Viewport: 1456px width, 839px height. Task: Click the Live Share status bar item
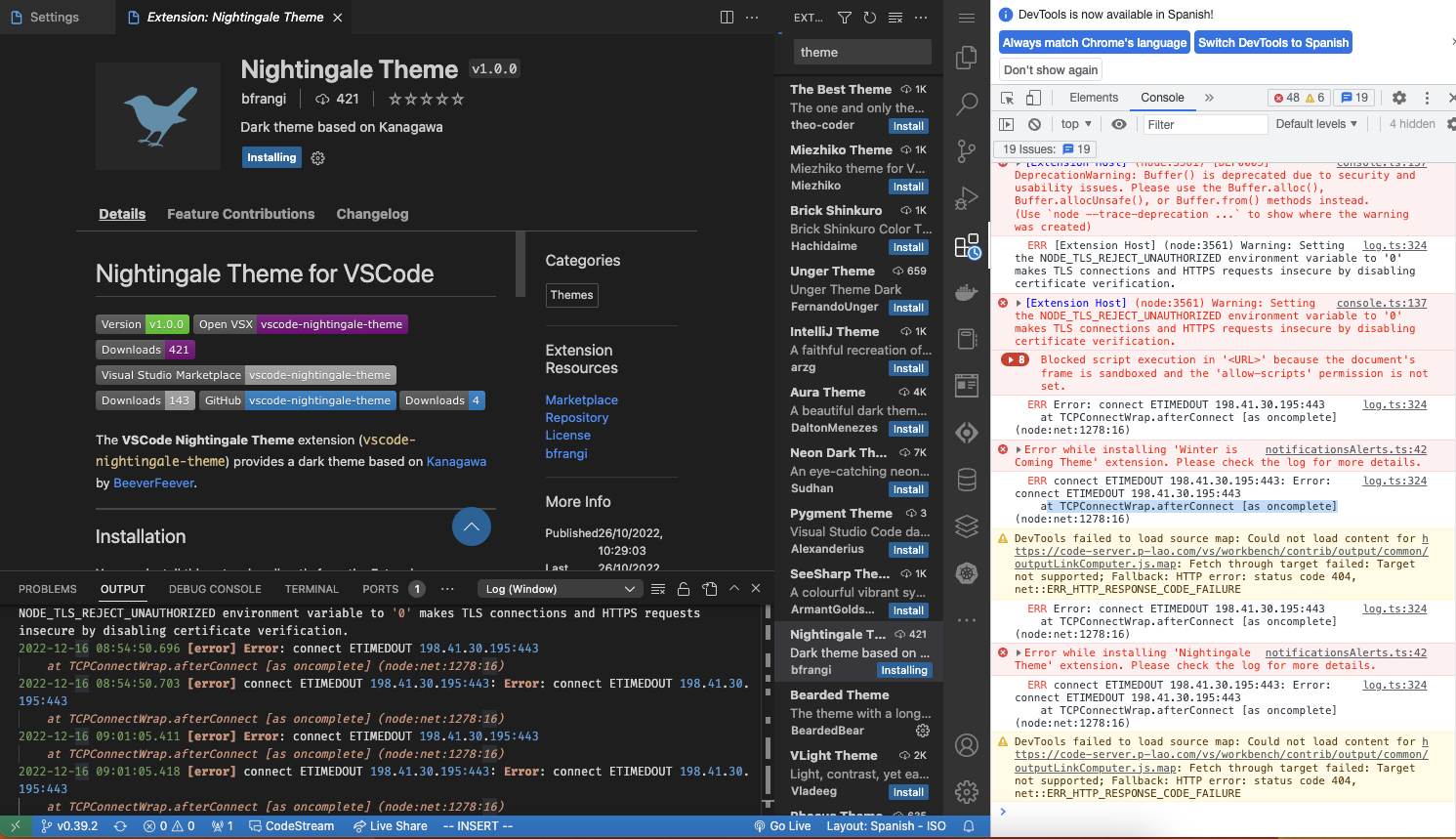coord(391,826)
